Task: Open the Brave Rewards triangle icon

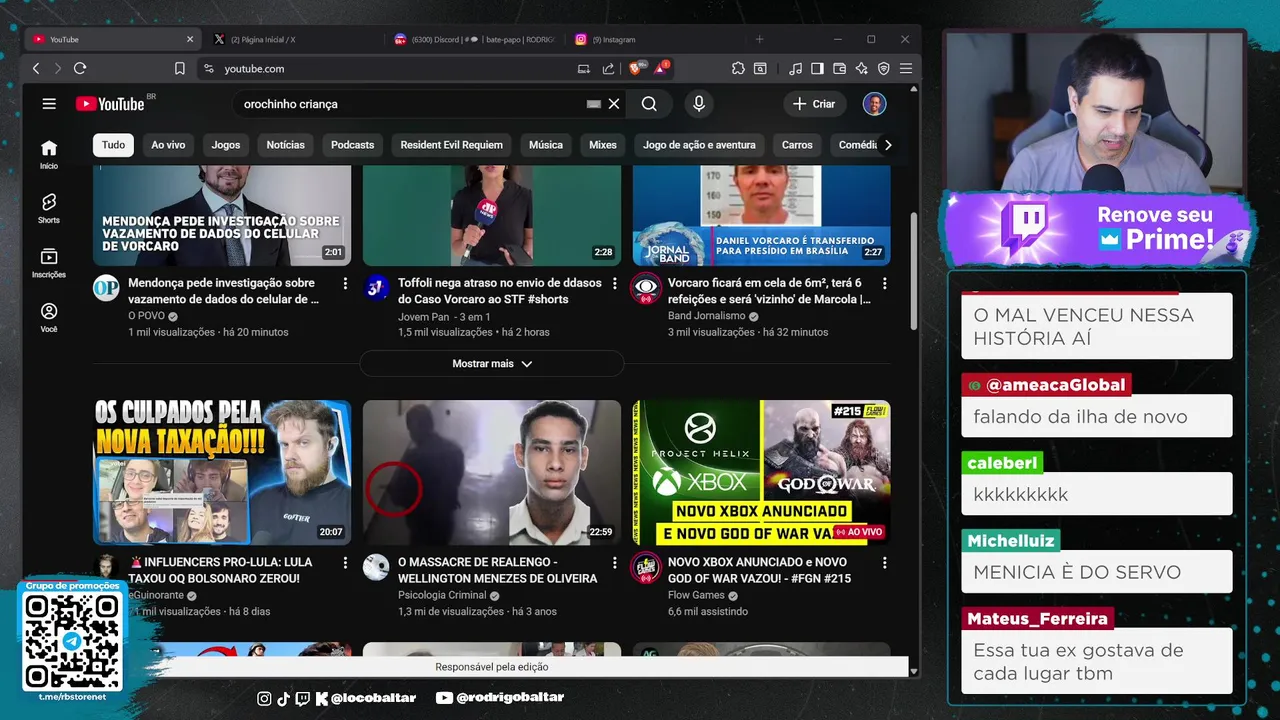Action: click(x=661, y=68)
